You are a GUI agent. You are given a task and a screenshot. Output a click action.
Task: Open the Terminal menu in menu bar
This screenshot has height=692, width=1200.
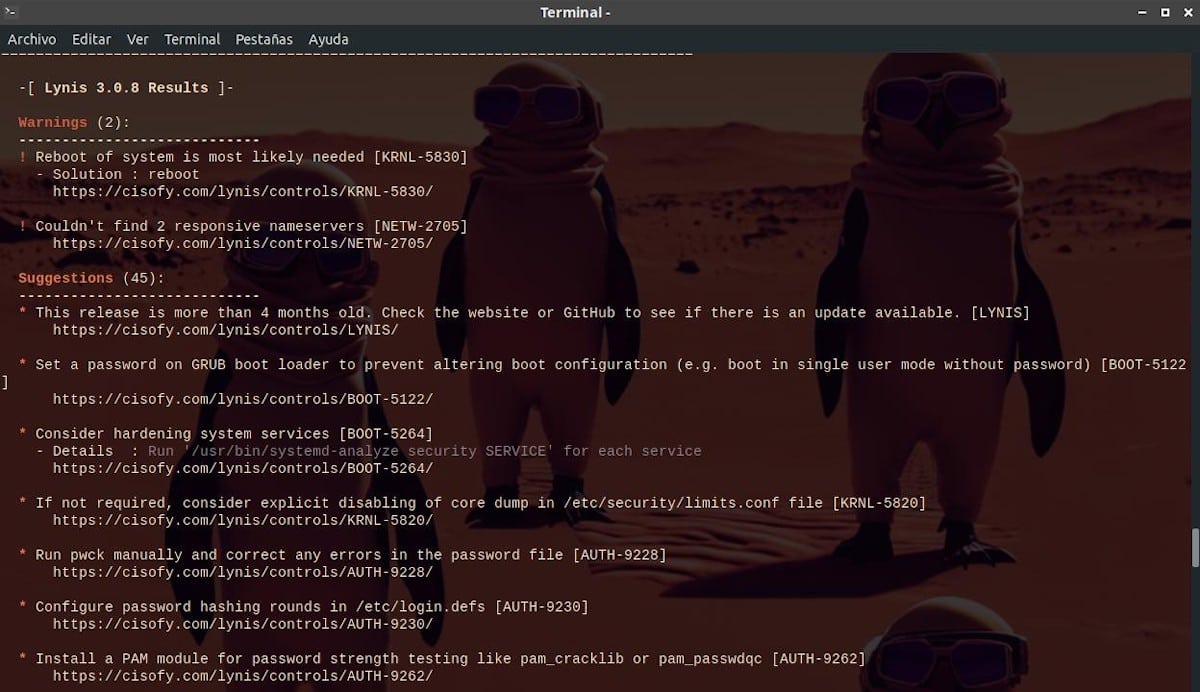click(192, 39)
